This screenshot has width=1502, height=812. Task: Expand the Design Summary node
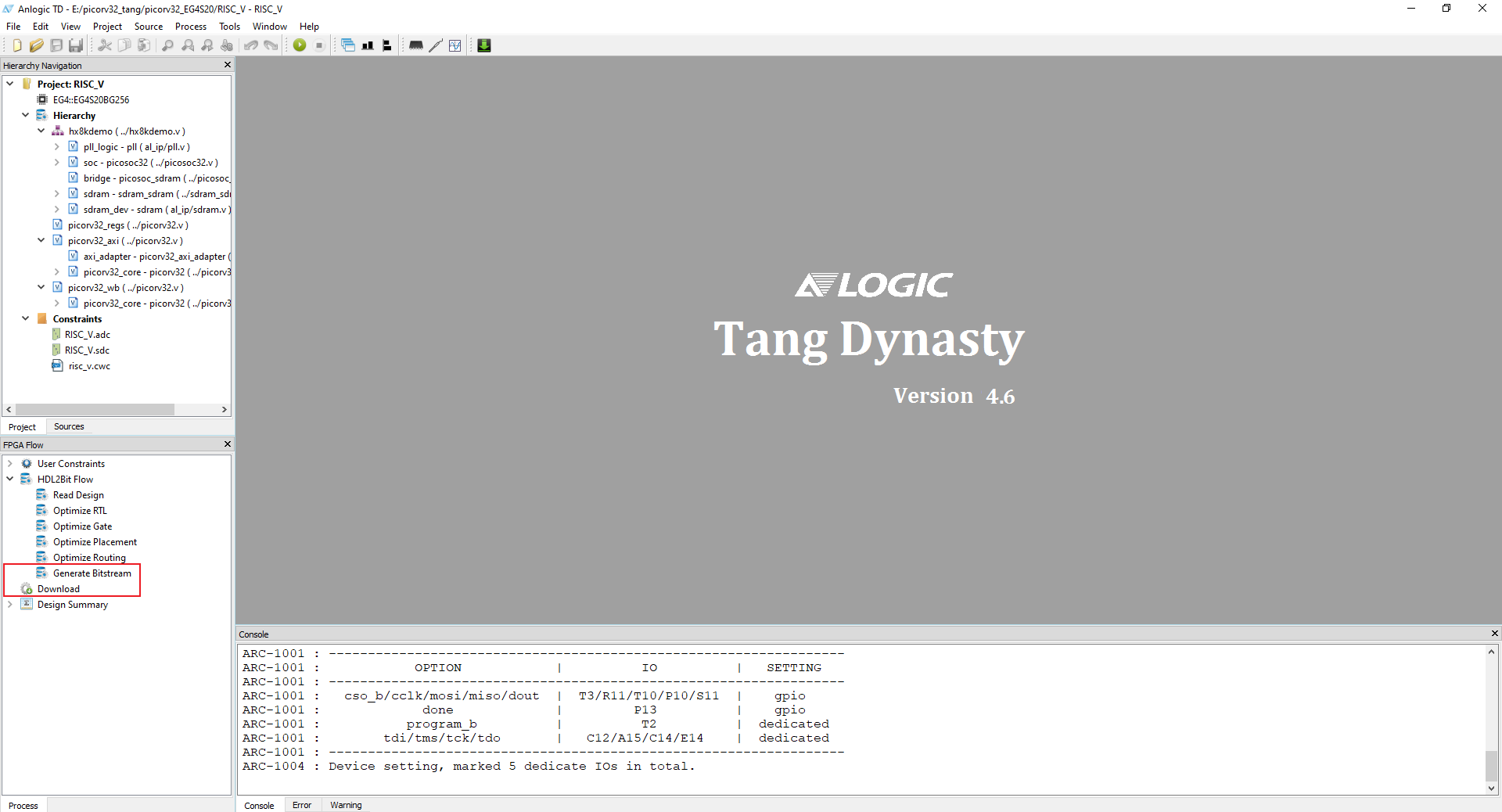point(10,604)
